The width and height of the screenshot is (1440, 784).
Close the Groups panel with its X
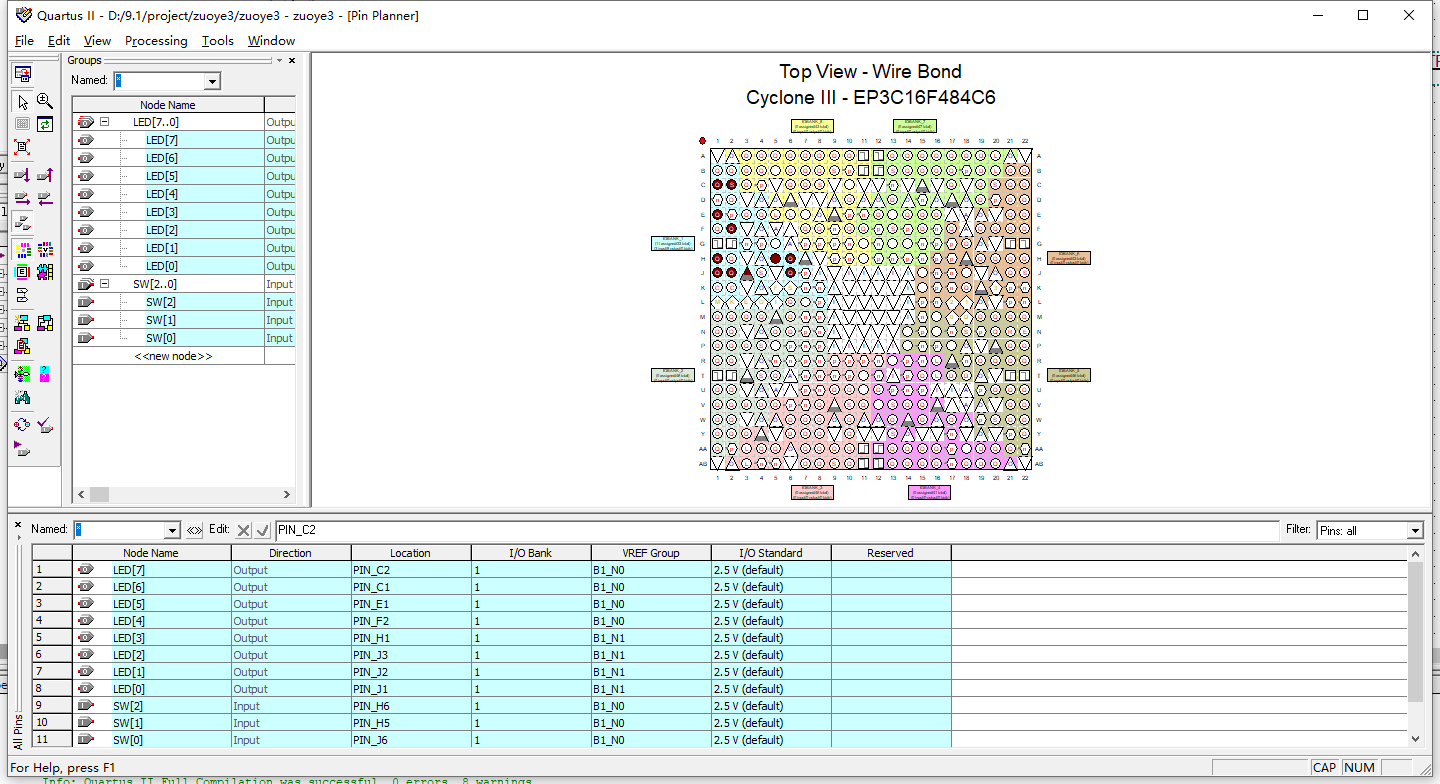[292, 61]
